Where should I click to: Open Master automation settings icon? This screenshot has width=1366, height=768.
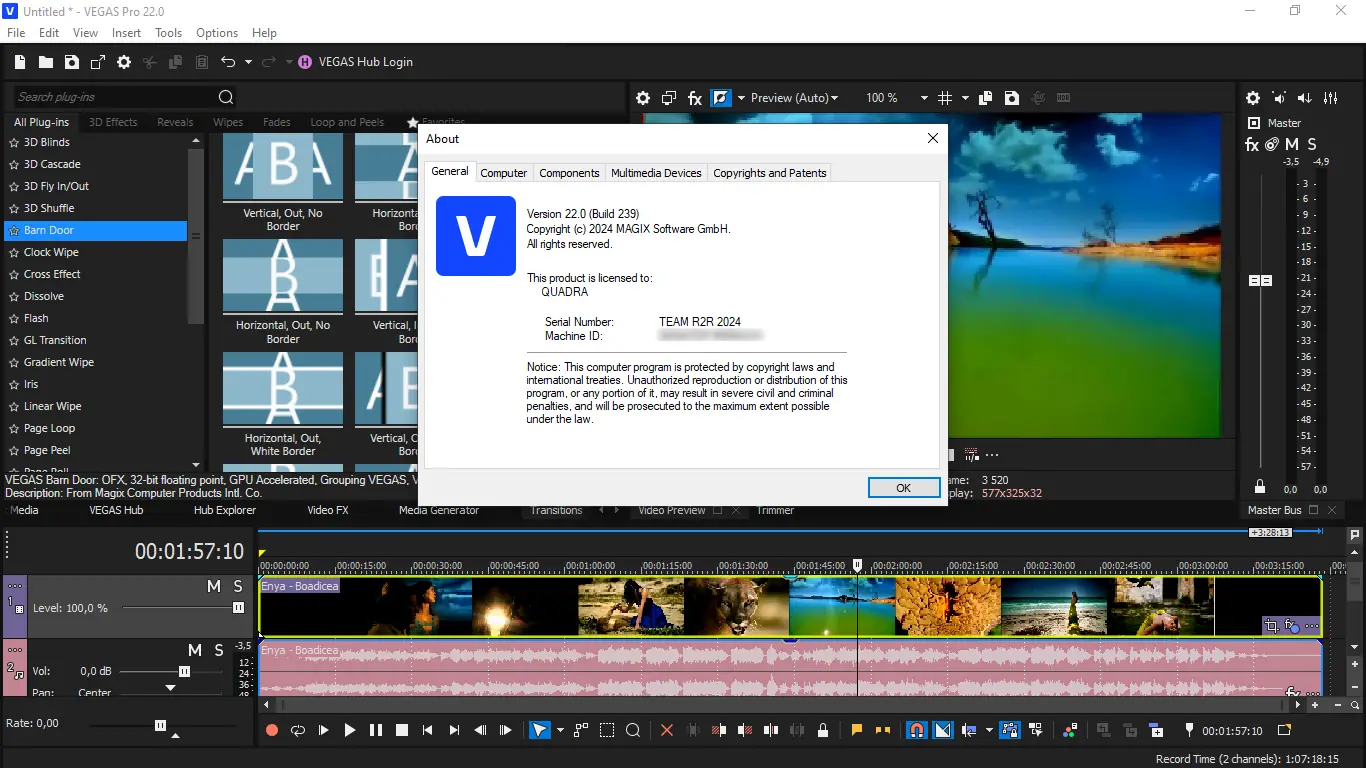(x=1272, y=145)
